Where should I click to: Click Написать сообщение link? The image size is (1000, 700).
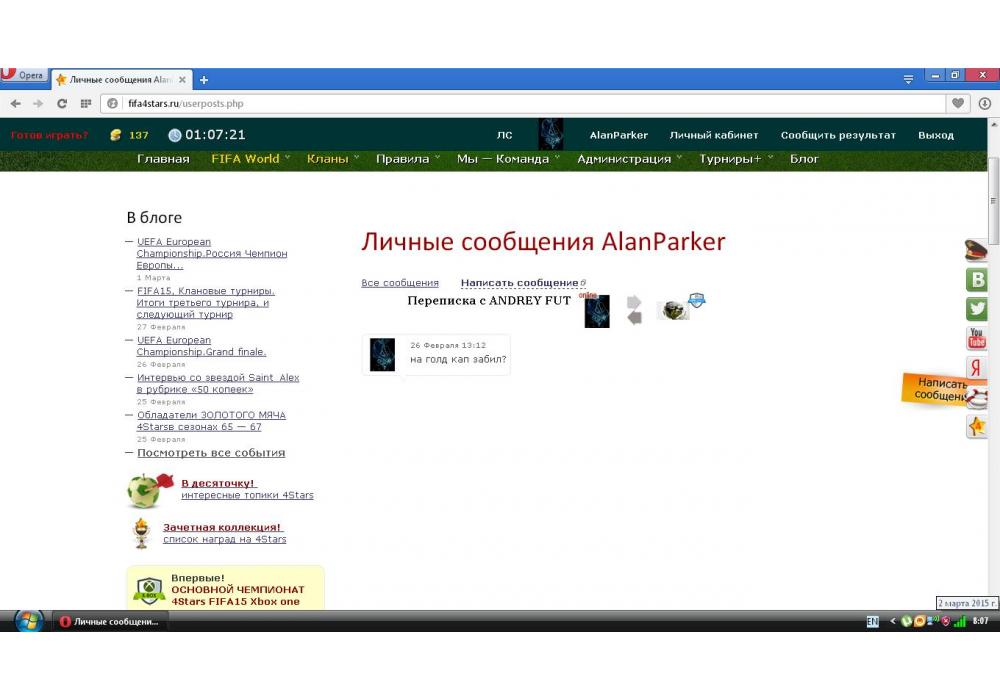coord(520,282)
